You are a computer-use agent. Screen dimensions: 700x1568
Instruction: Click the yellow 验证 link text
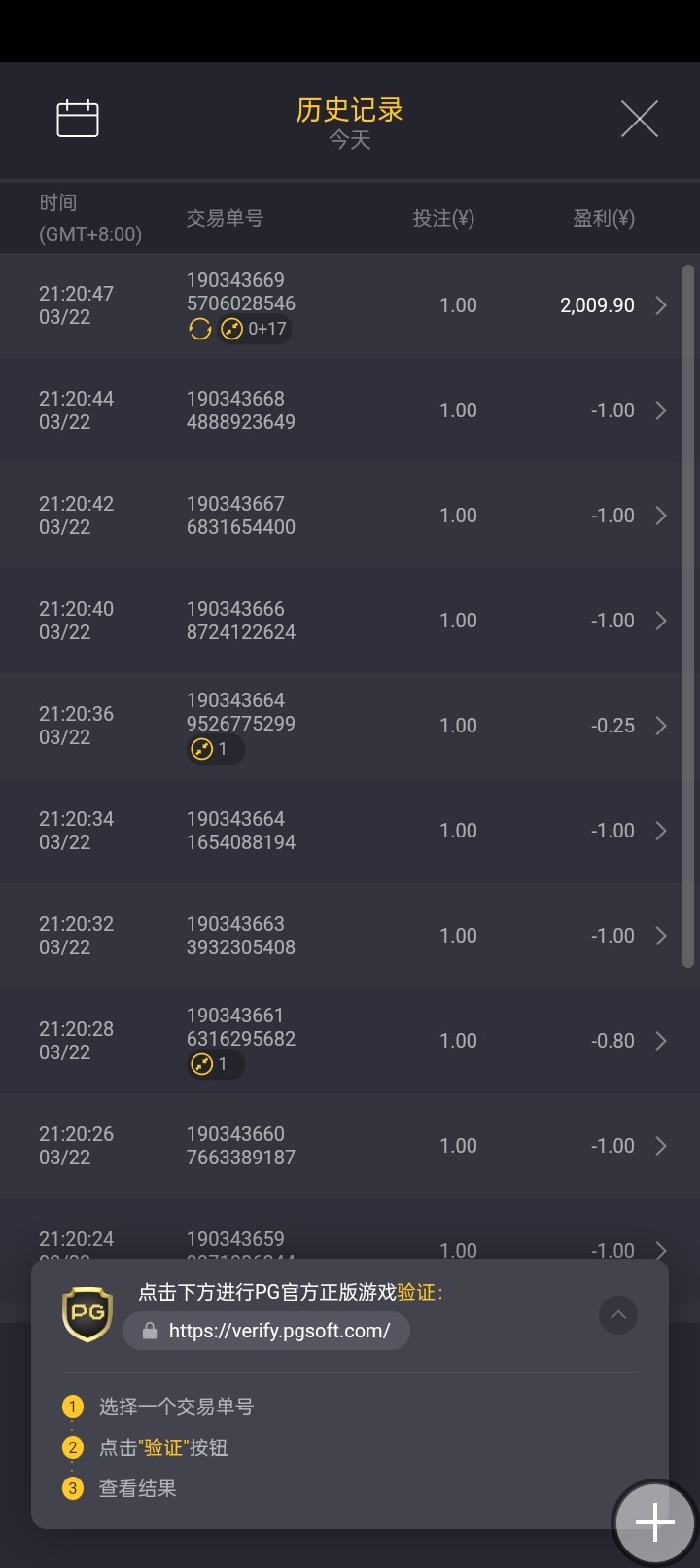click(x=416, y=1292)
